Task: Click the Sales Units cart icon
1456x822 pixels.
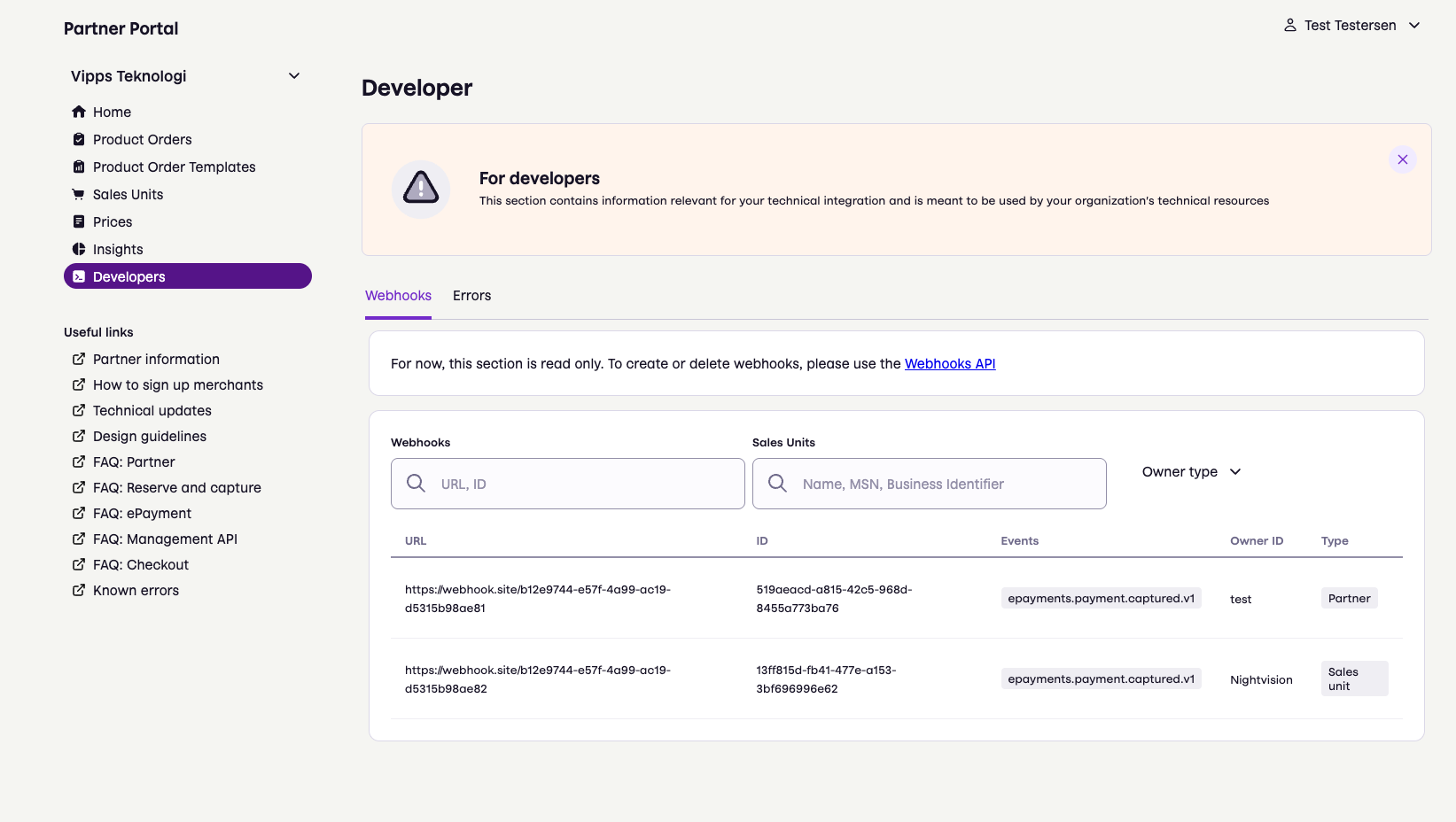Action: click(79, 194)
